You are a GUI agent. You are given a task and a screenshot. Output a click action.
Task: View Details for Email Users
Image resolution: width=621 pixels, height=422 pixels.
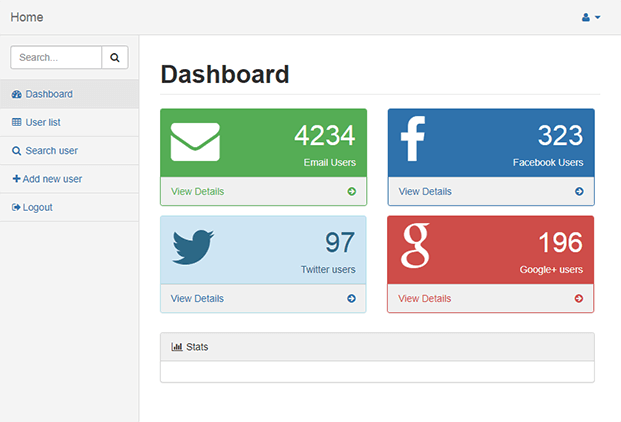tap(198, 191)
